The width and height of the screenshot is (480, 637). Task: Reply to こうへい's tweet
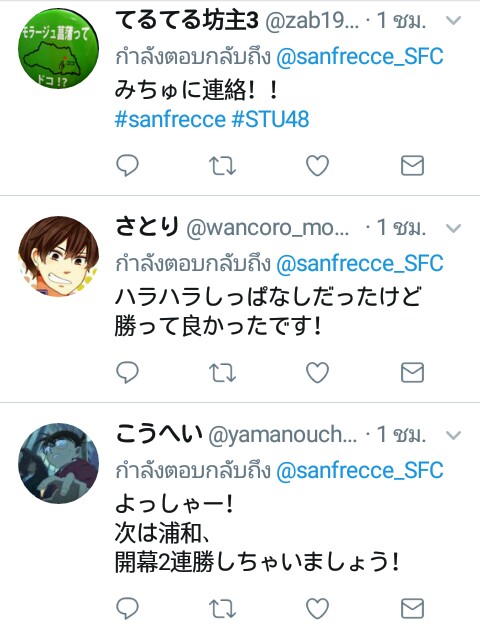pos(128,609)
